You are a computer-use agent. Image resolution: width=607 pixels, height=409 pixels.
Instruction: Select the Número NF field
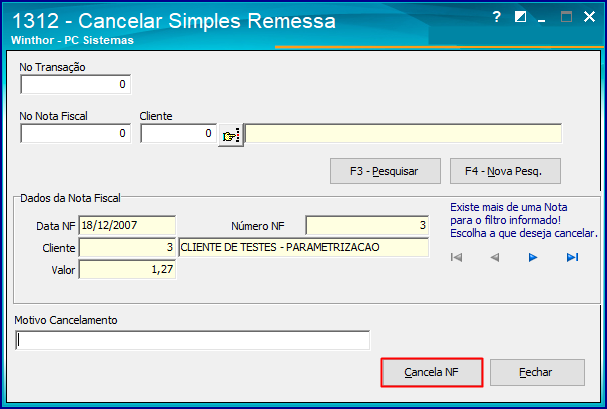366,224
